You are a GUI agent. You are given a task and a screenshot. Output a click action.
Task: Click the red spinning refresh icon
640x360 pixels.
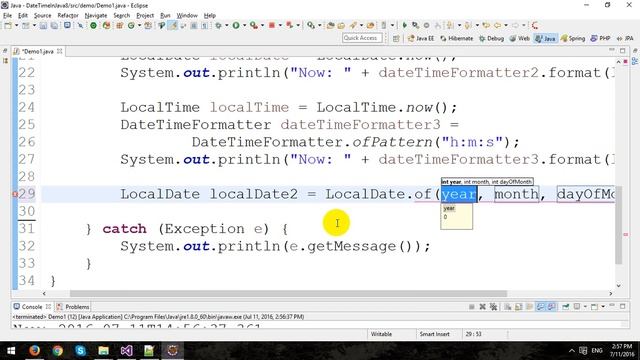point(535,25)
